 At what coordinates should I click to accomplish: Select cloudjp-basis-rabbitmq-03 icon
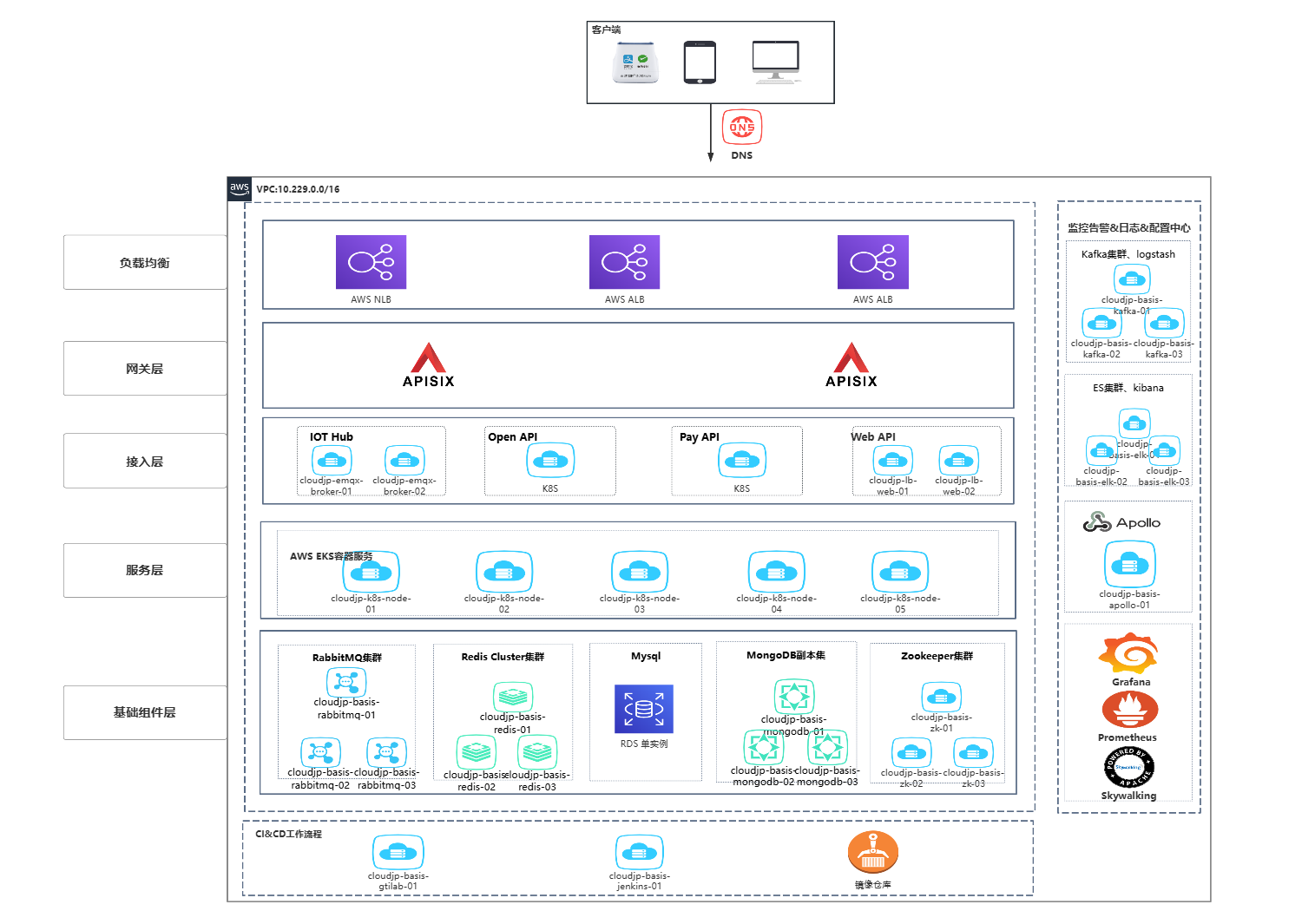(x=386, y=751)
